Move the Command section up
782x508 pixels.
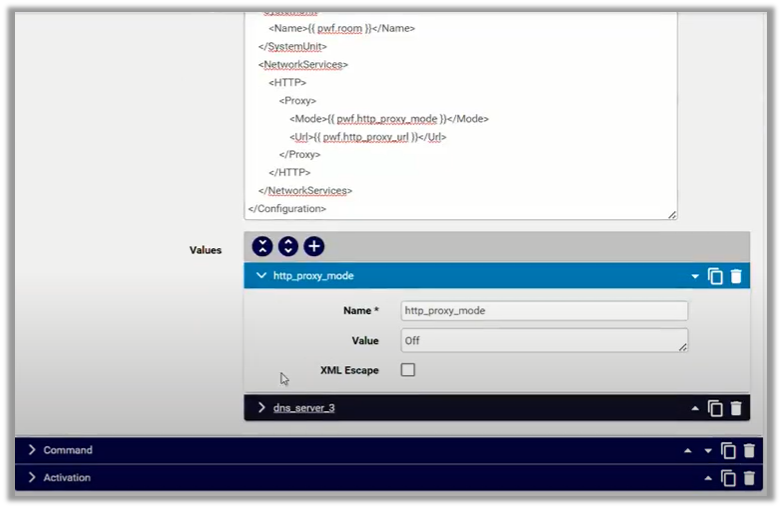point(688,451)
